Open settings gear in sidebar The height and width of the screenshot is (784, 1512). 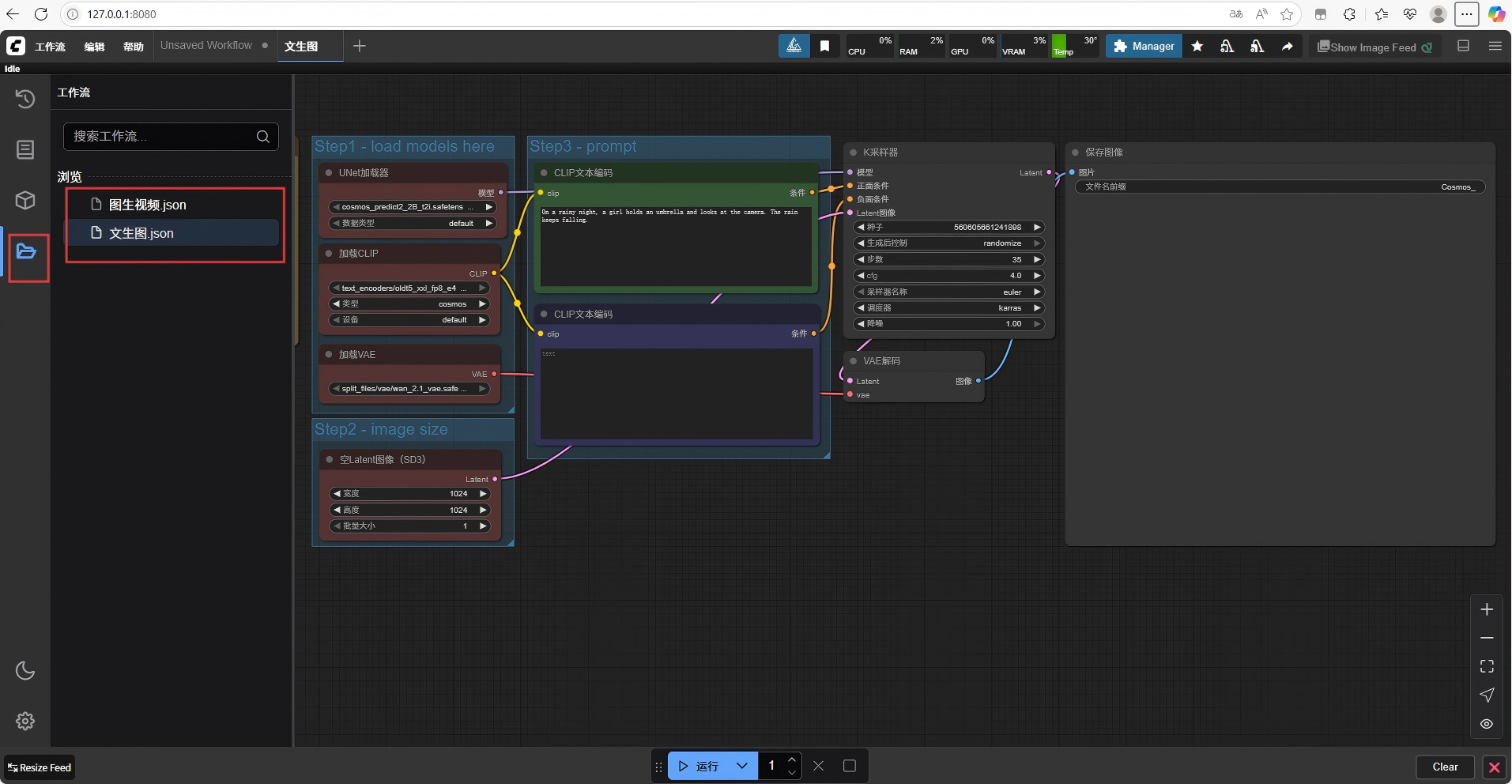pos(25,721)
